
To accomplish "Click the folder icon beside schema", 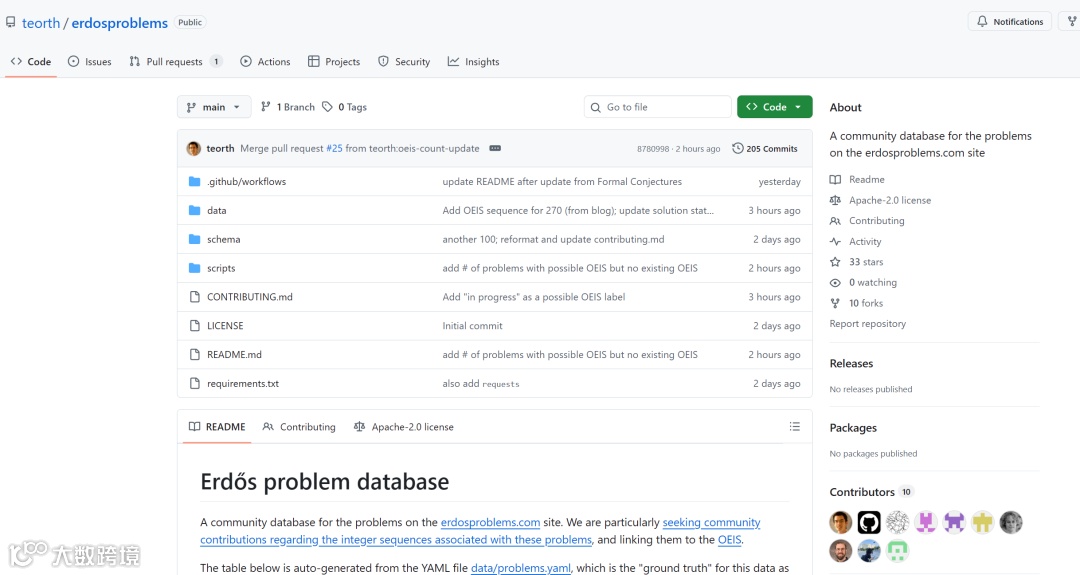I will (x=194, y=239).
